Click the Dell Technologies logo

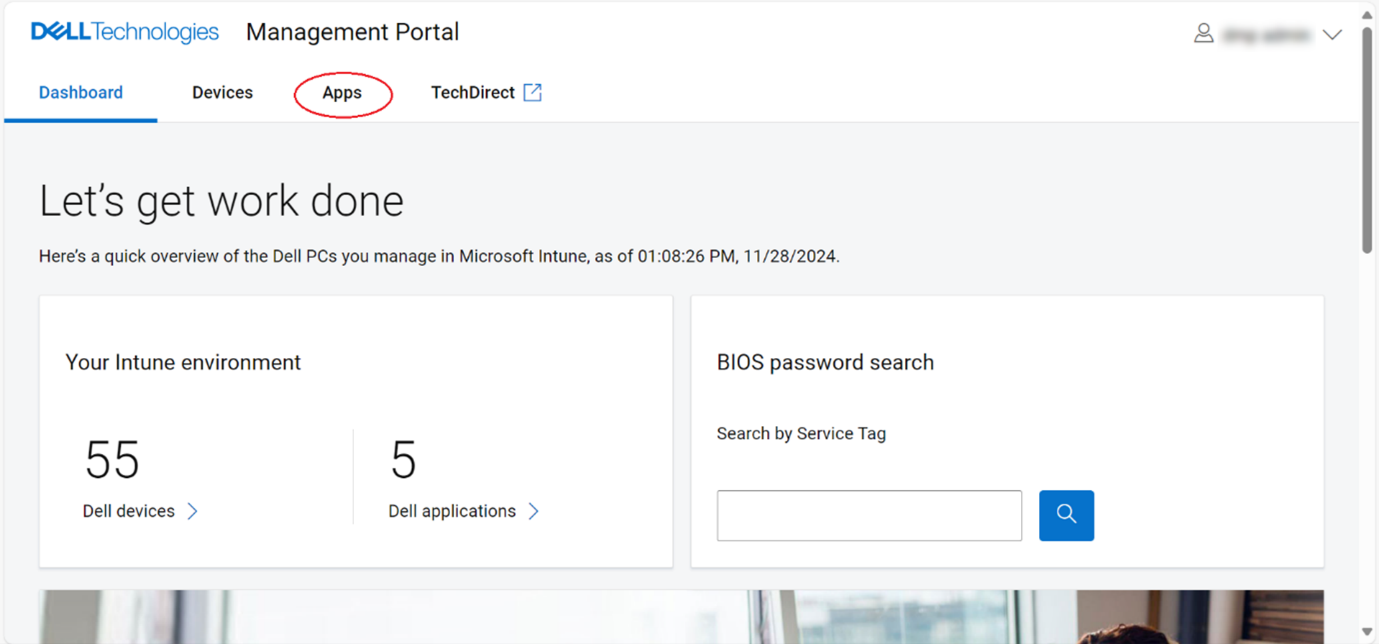click(125, 32)
